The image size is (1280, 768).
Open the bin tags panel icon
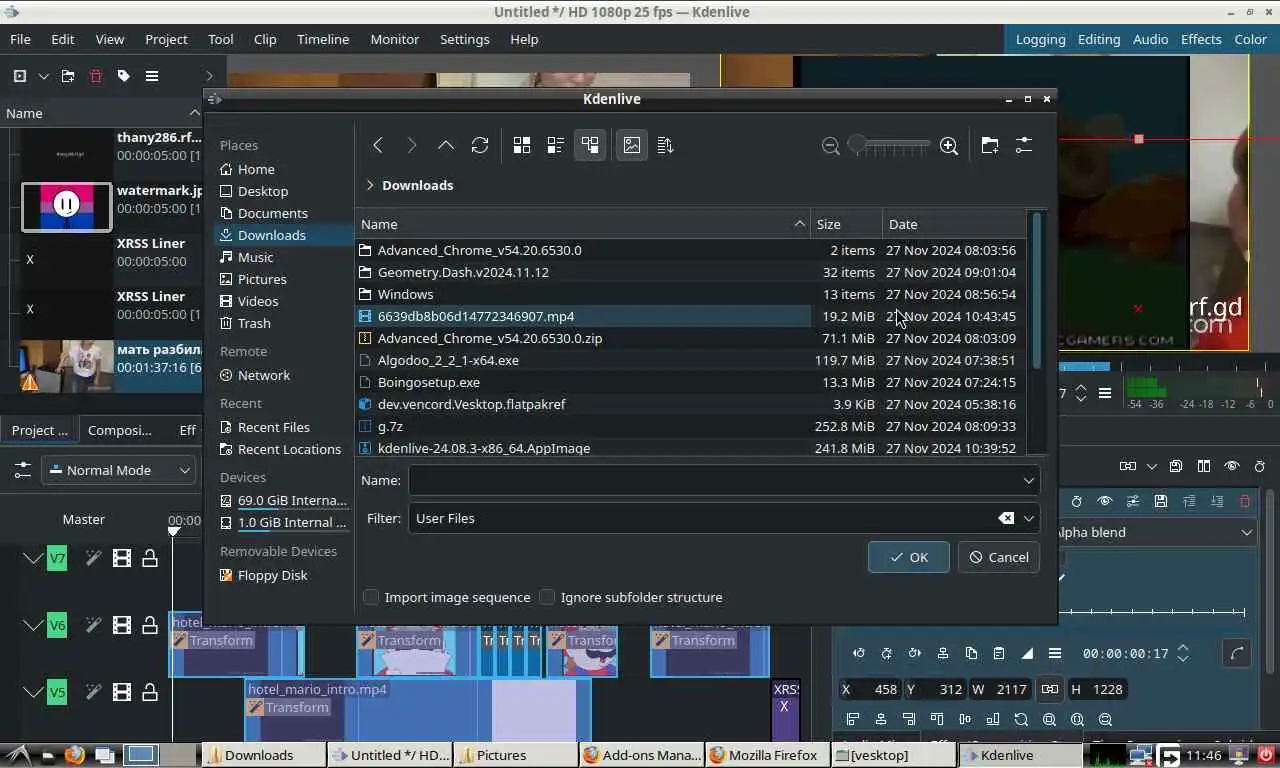tap(124, 76)
